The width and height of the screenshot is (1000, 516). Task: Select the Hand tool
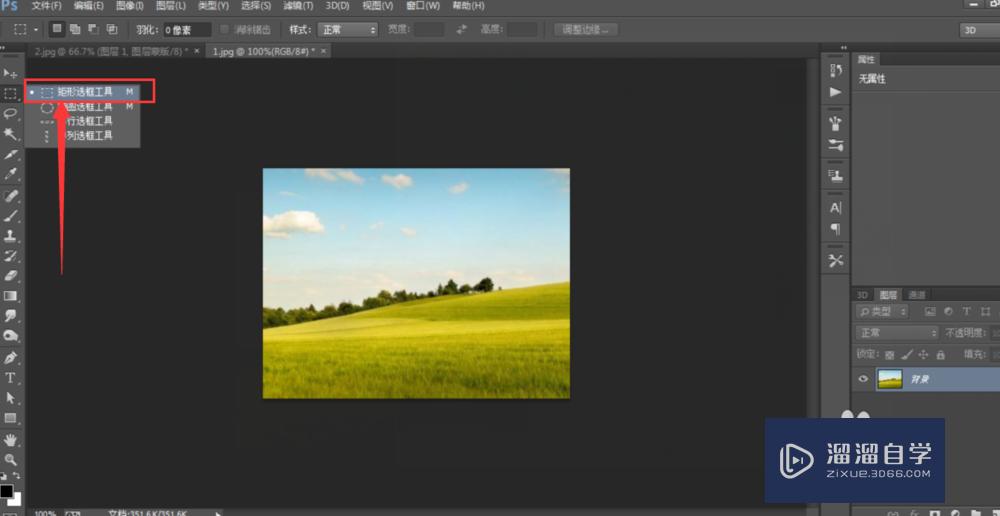tap(10, 439)
